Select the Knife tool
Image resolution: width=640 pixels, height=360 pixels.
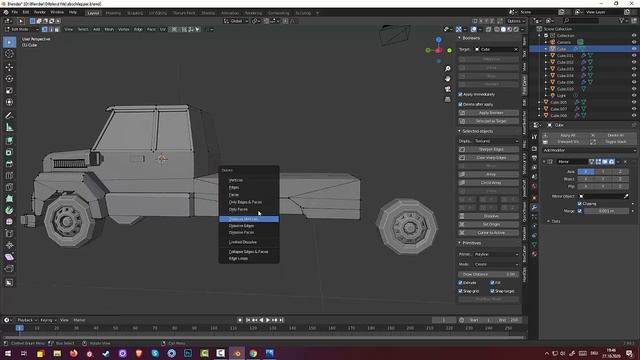9,187
